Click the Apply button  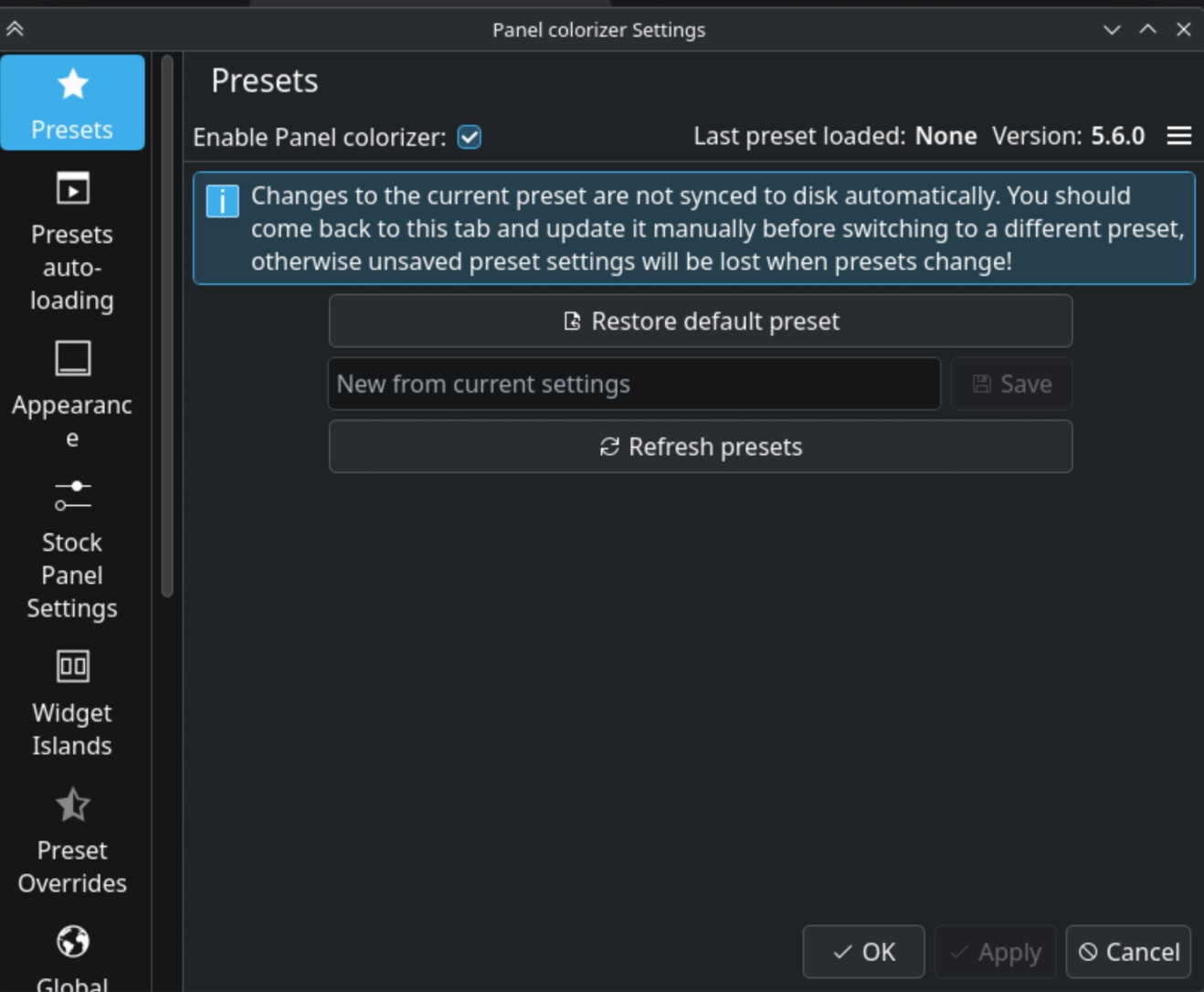pyautogui.click(x=995, y=952)
